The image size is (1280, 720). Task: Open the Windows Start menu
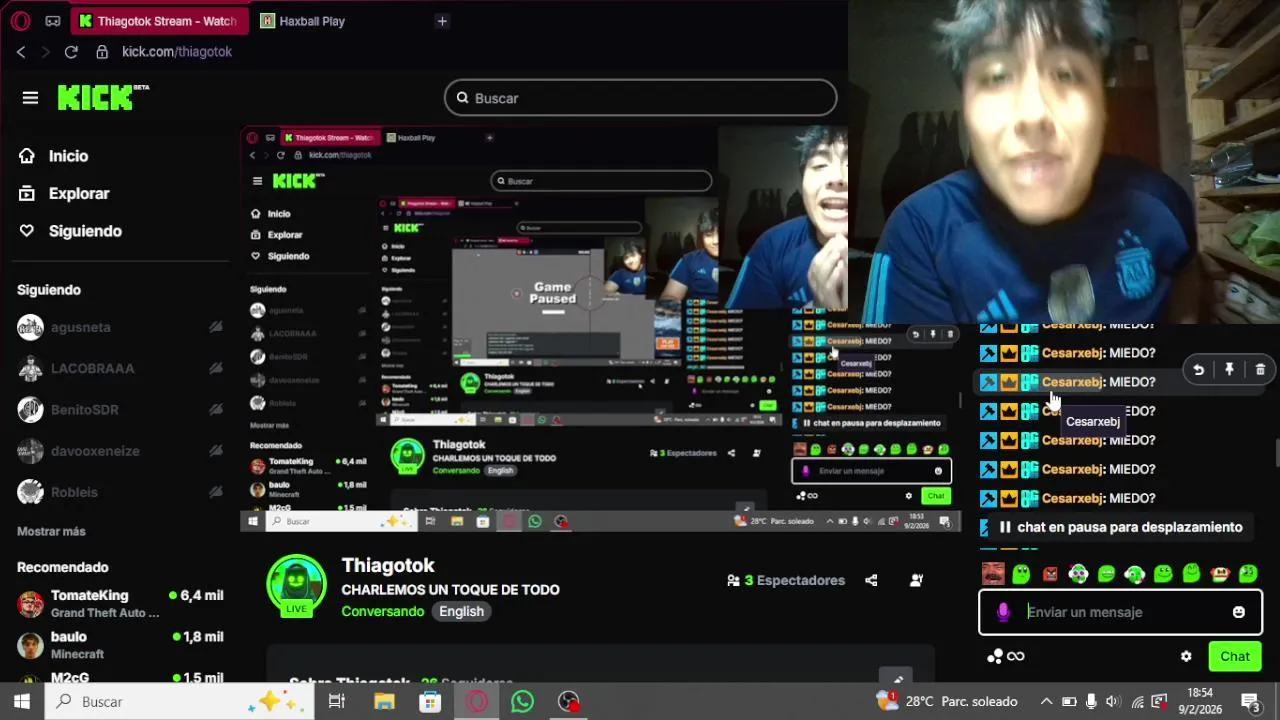pos(22,701)
